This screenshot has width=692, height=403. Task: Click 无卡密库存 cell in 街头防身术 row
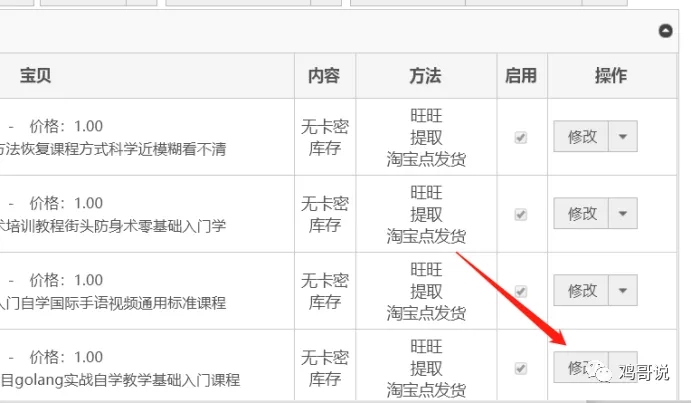click(325, 215)
